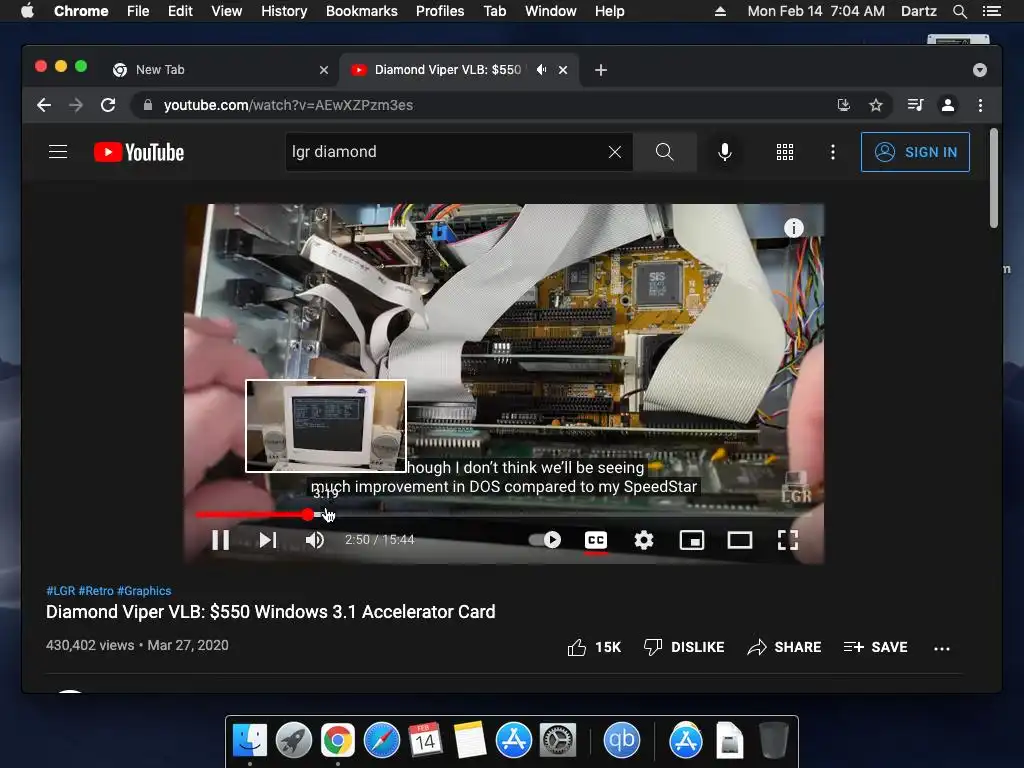The height and width of the screenshot is (768, 1024).
Task: Click the address bar URL
Action: click(x=288, y=105)
